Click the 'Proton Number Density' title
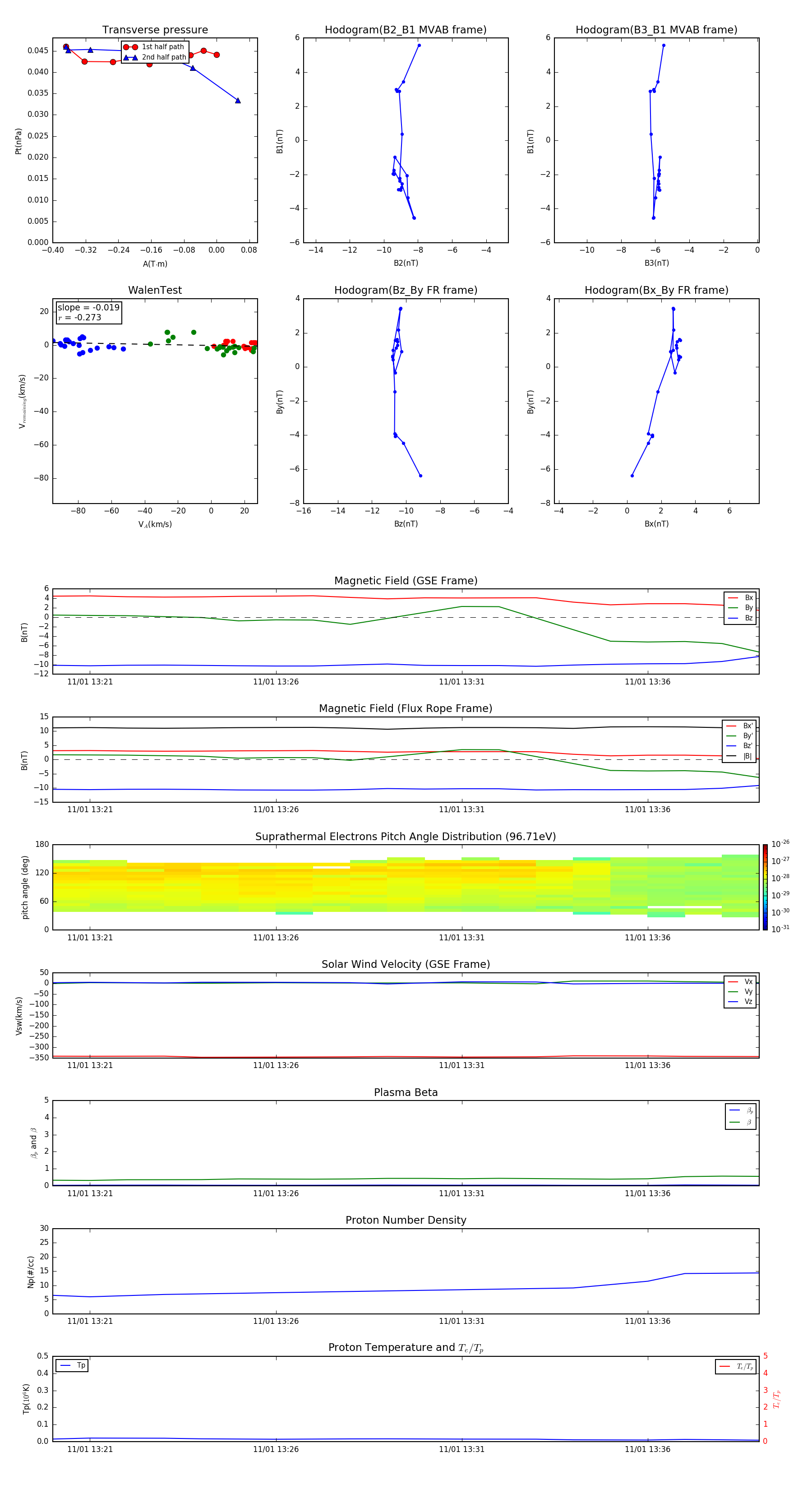 point(406,1220)
